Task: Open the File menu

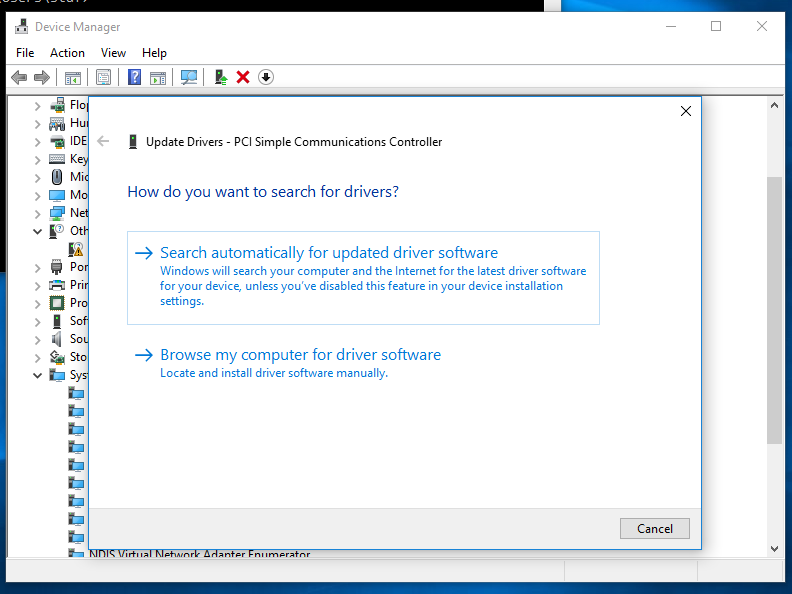Action: [x=25, y=53]
